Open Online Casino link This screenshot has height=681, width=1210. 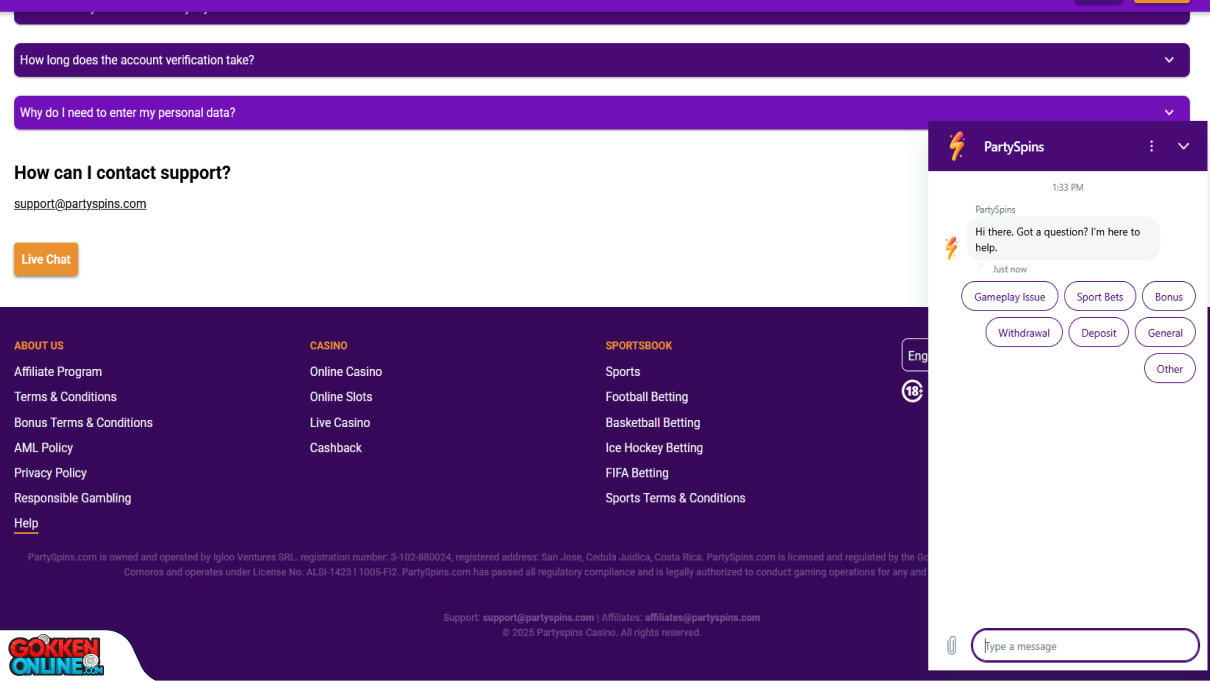[346, 372]
